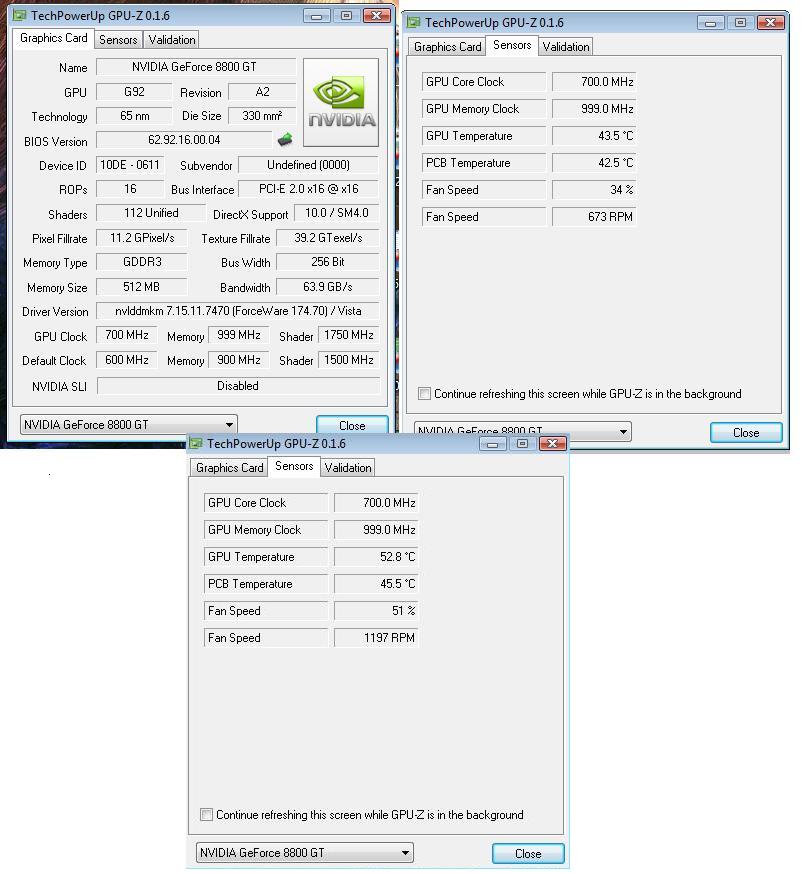The width and height of the screenshot is (804, 874).
Task: Click Close button in bottom Sensors window
Action: click(528, 853)
